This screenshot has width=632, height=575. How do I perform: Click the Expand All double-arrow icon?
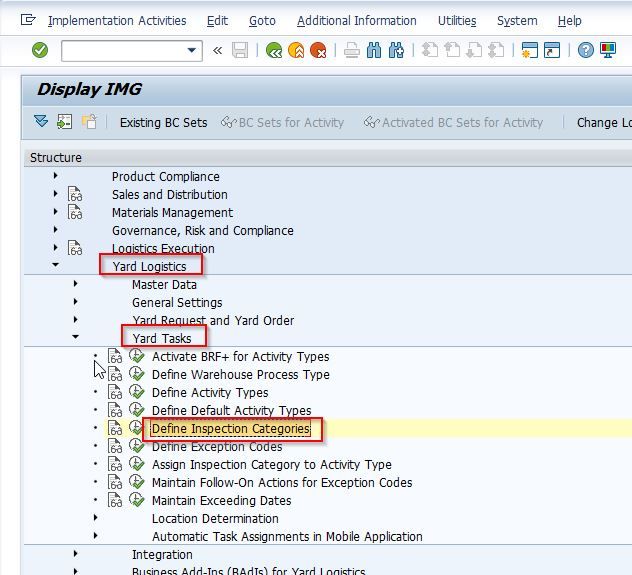pyautogui.click(x=41, y=121)
